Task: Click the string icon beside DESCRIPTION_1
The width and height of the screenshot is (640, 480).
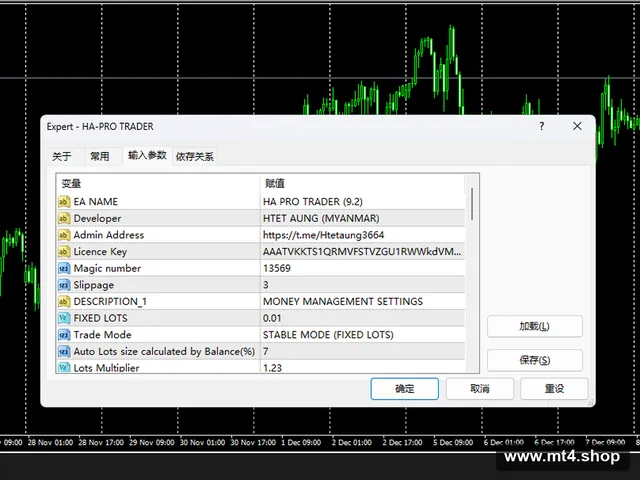Action: 64,302
